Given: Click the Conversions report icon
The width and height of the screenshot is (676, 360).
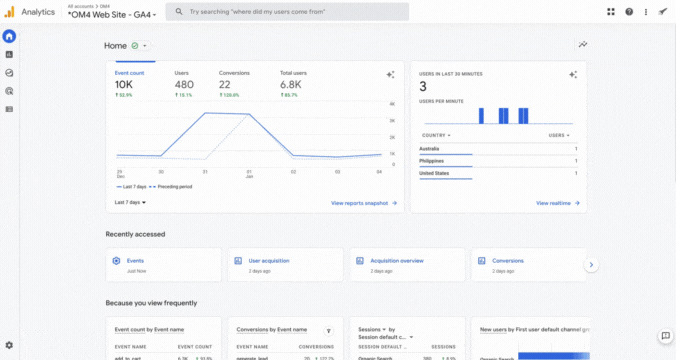Looking at the screenshot, I should point(482,261).
